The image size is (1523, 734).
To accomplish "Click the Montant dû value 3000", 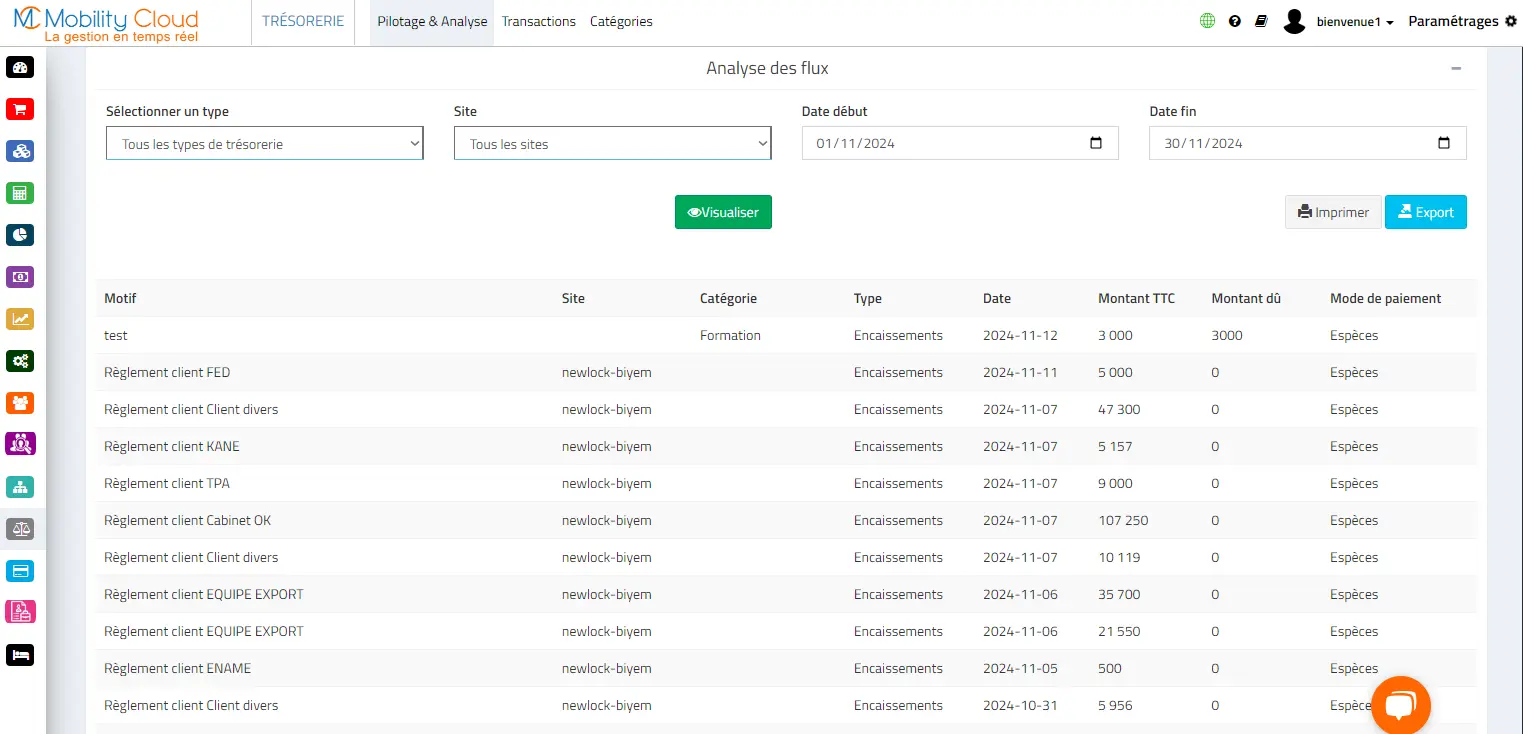I will (1227, 335).
